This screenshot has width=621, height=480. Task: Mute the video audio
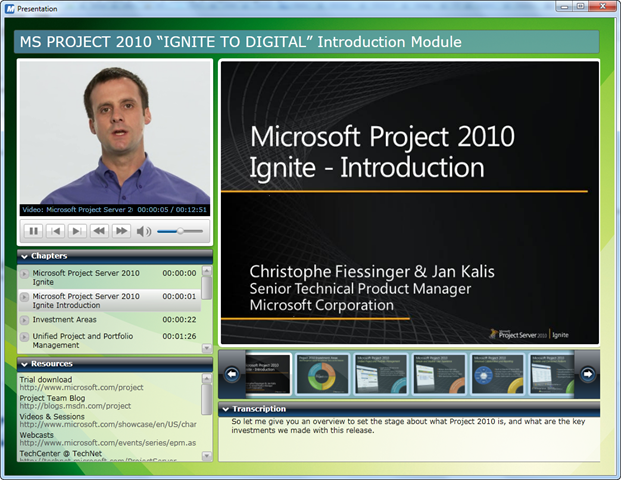tap(144, 231)
